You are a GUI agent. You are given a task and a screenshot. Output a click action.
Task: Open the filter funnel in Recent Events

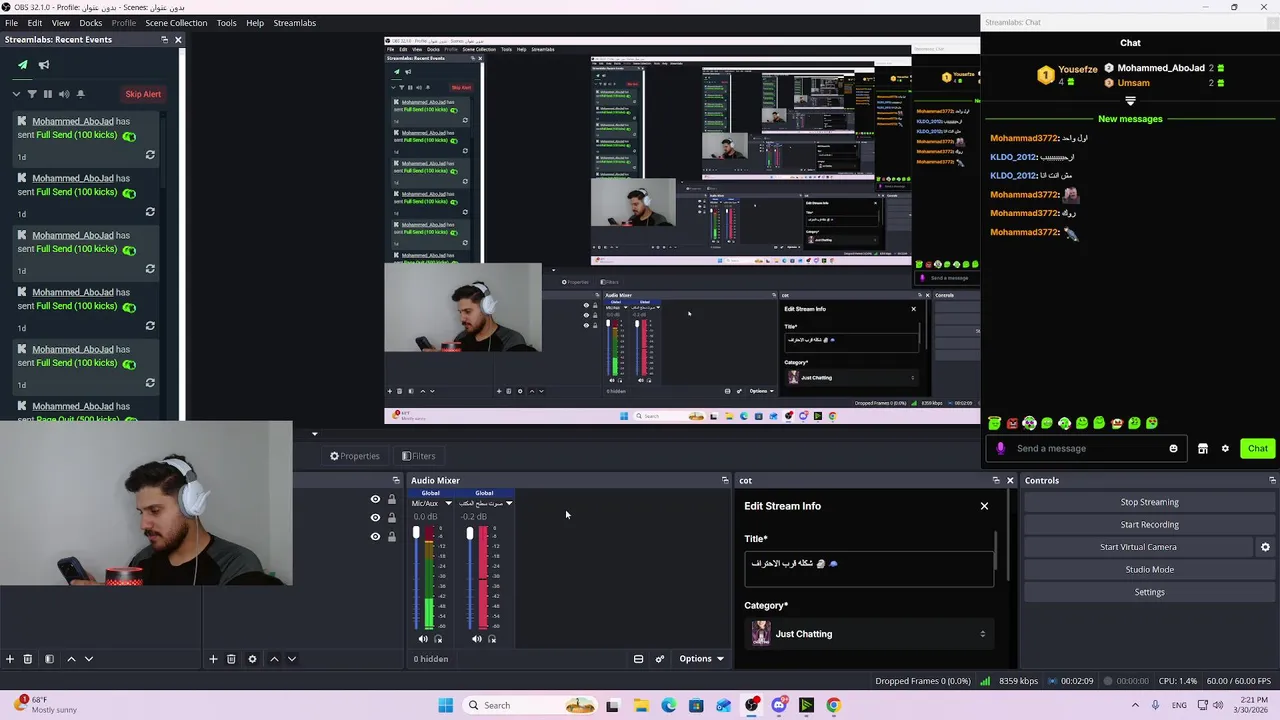click(32, 94)
